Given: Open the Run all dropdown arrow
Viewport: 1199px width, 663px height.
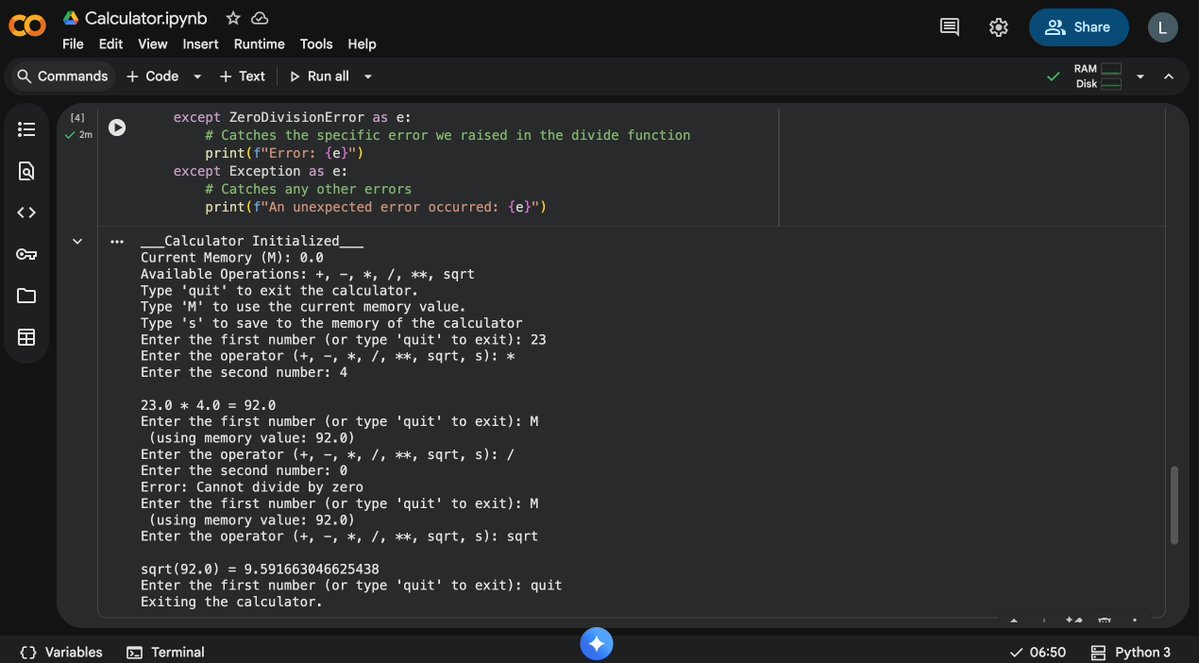Looking at the screenshot, I should click(x=367, y=76).
